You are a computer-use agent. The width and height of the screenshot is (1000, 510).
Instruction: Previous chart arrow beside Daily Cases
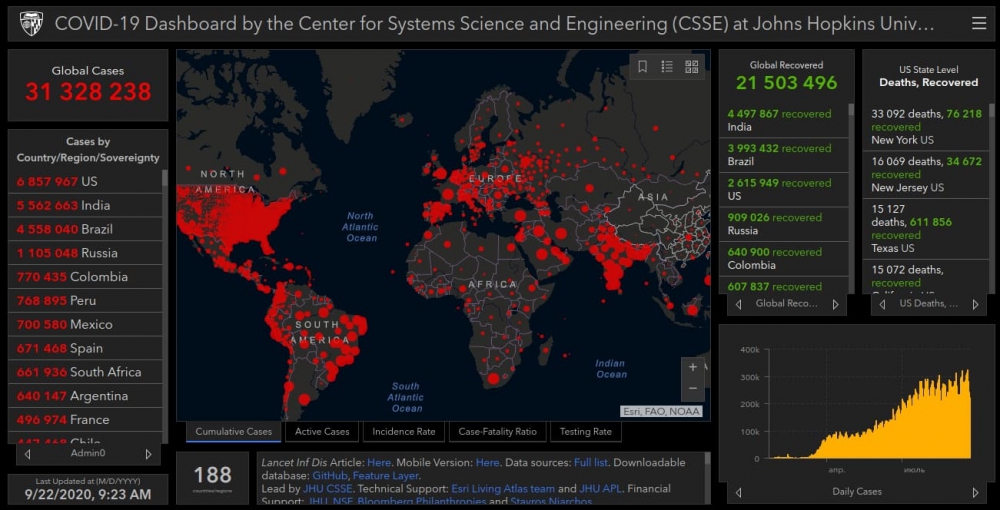coord(739,492)
